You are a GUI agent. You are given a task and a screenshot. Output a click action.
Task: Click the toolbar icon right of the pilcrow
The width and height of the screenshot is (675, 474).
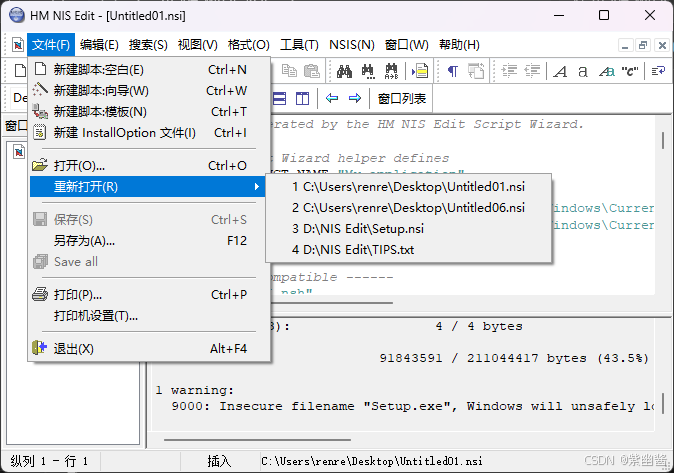476,71
